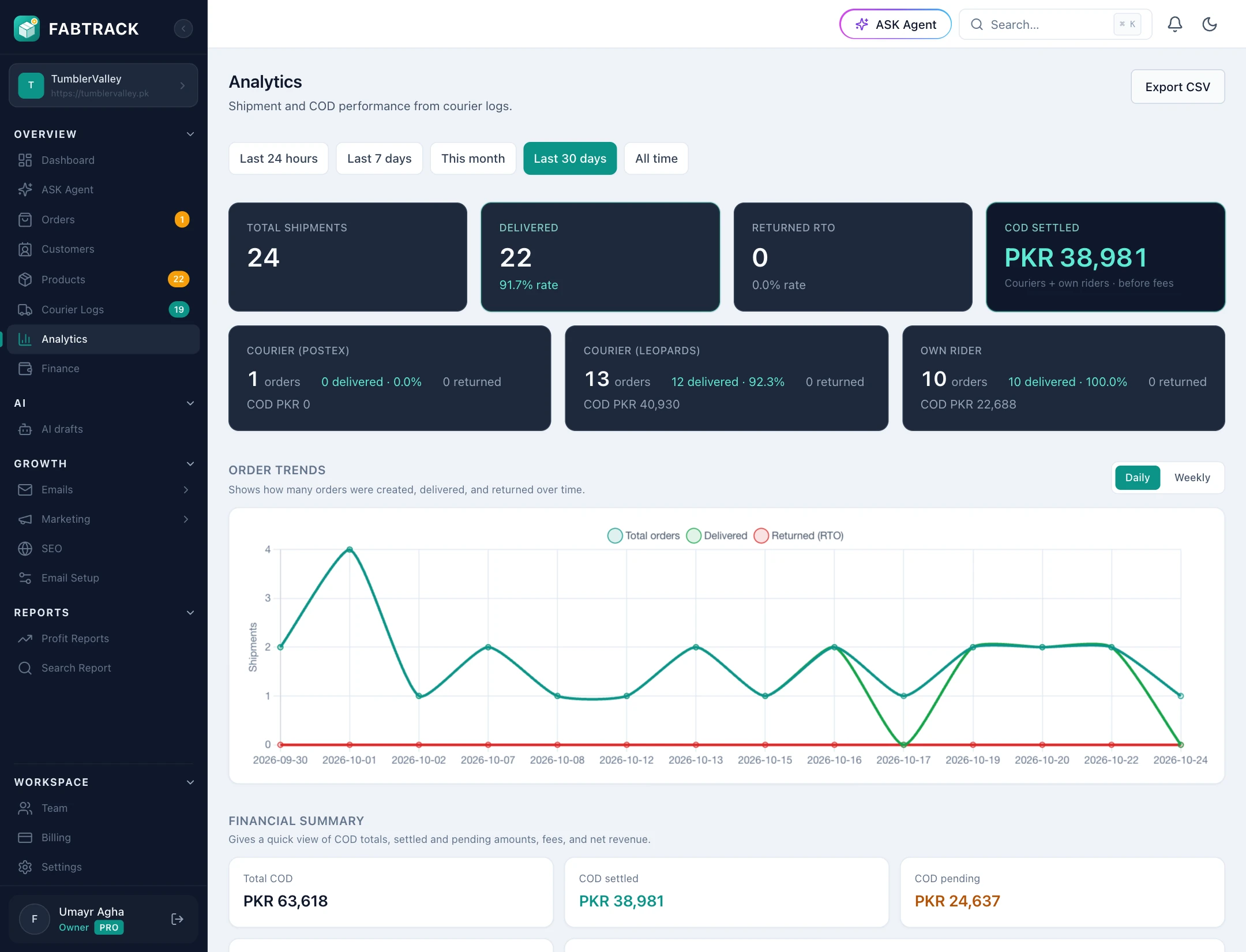
Task: Click the Finance wallet icon
Action: [x=25, y=368]
